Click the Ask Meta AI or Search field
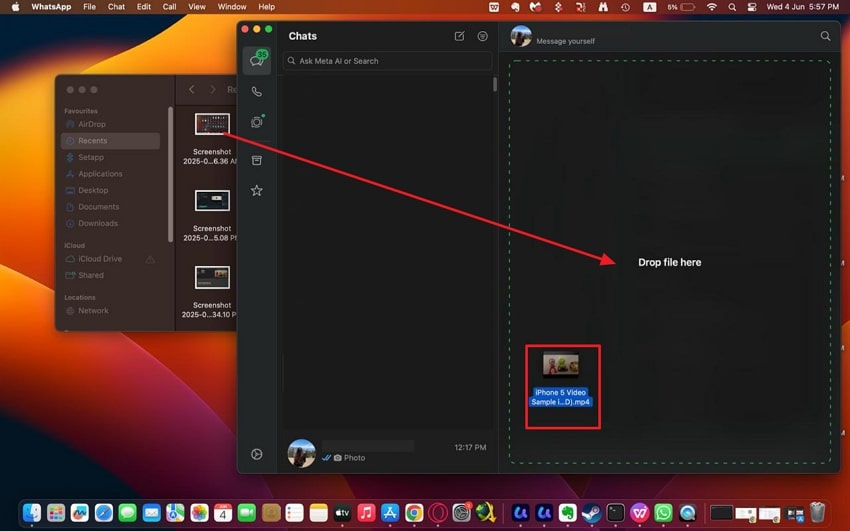 (387, 61)
